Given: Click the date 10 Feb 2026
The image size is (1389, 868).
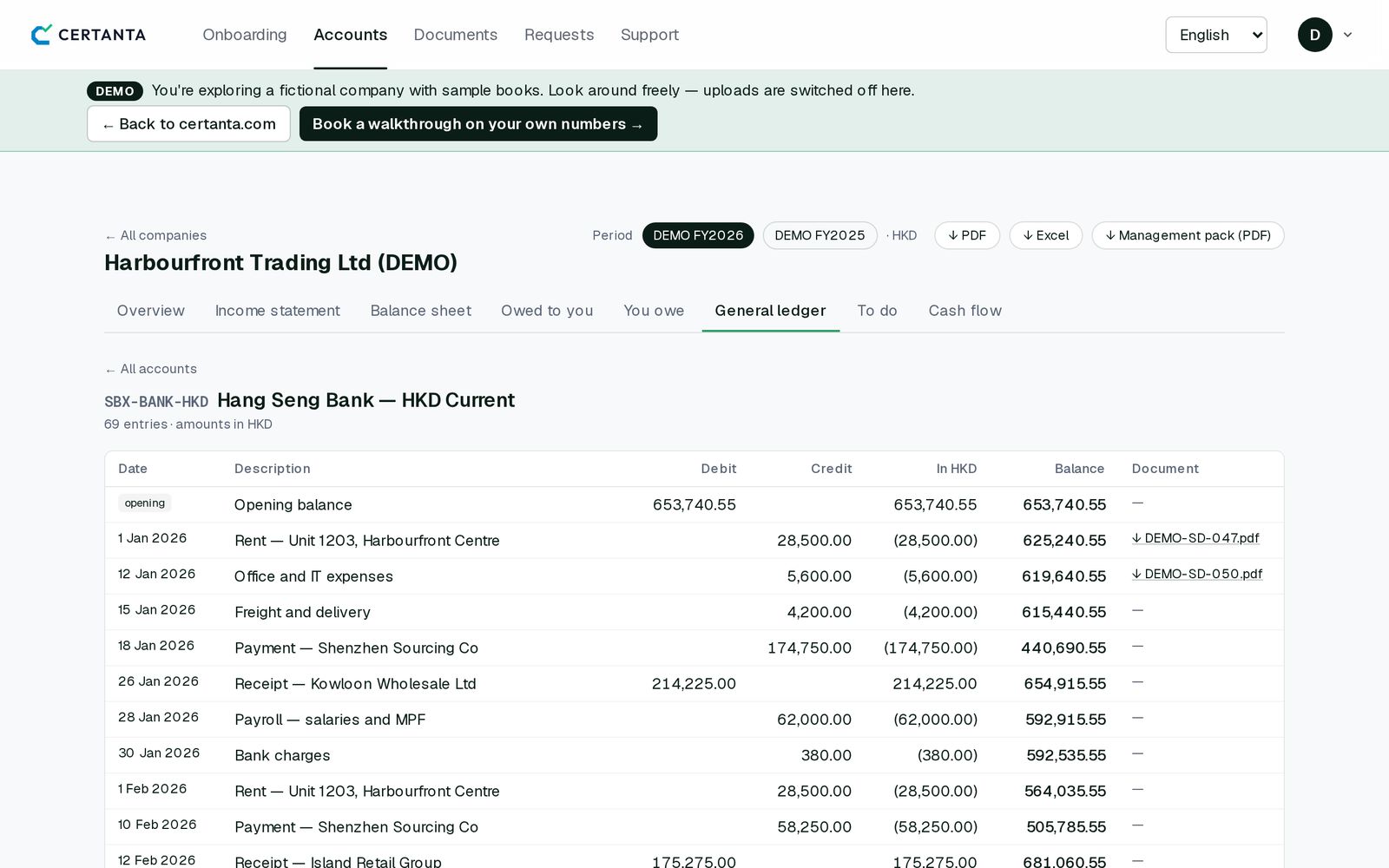Looking at the screenshot, I should click(157, 825).
